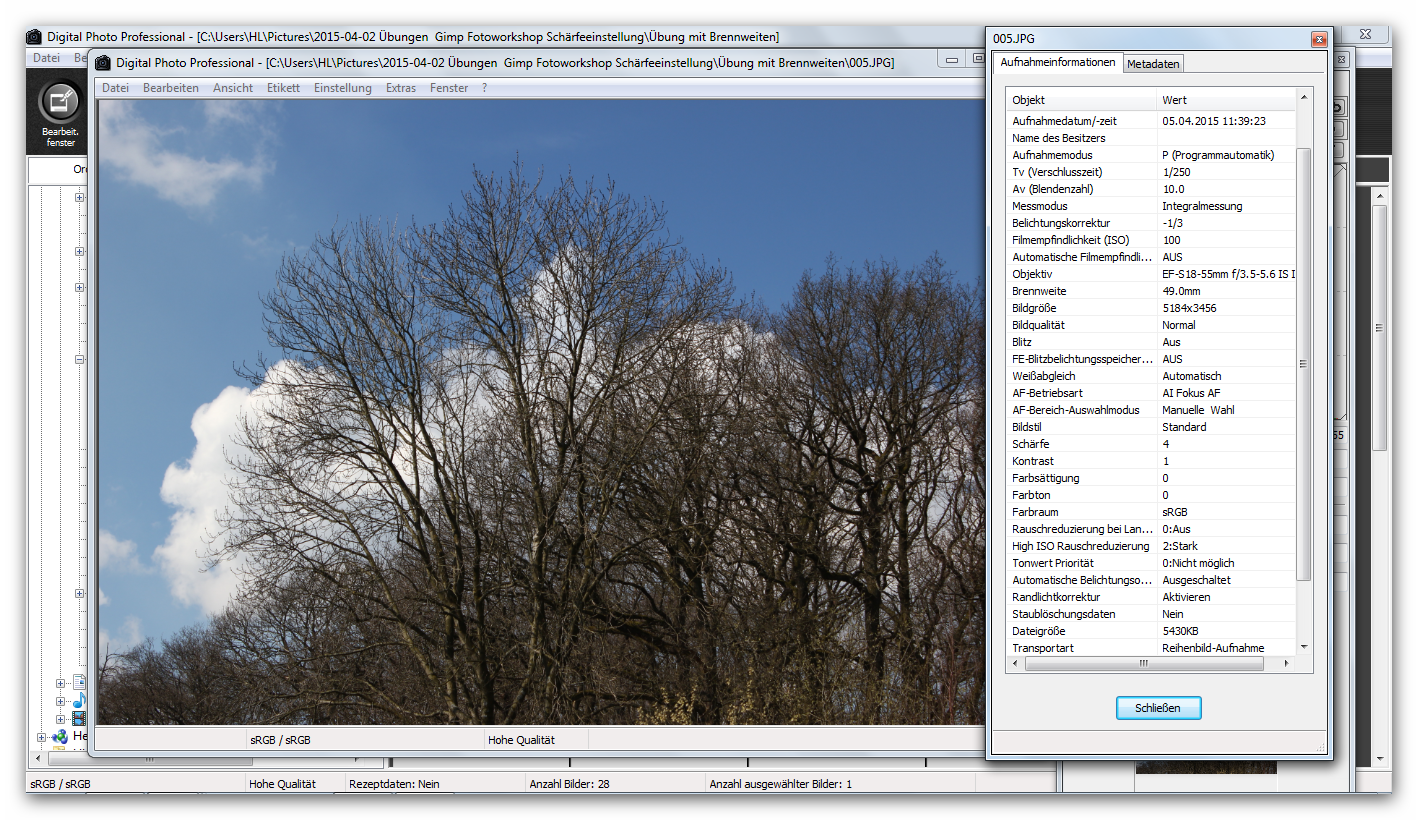
Task: Expand the music folder node in the tree
Action: [x=61, y=701]
